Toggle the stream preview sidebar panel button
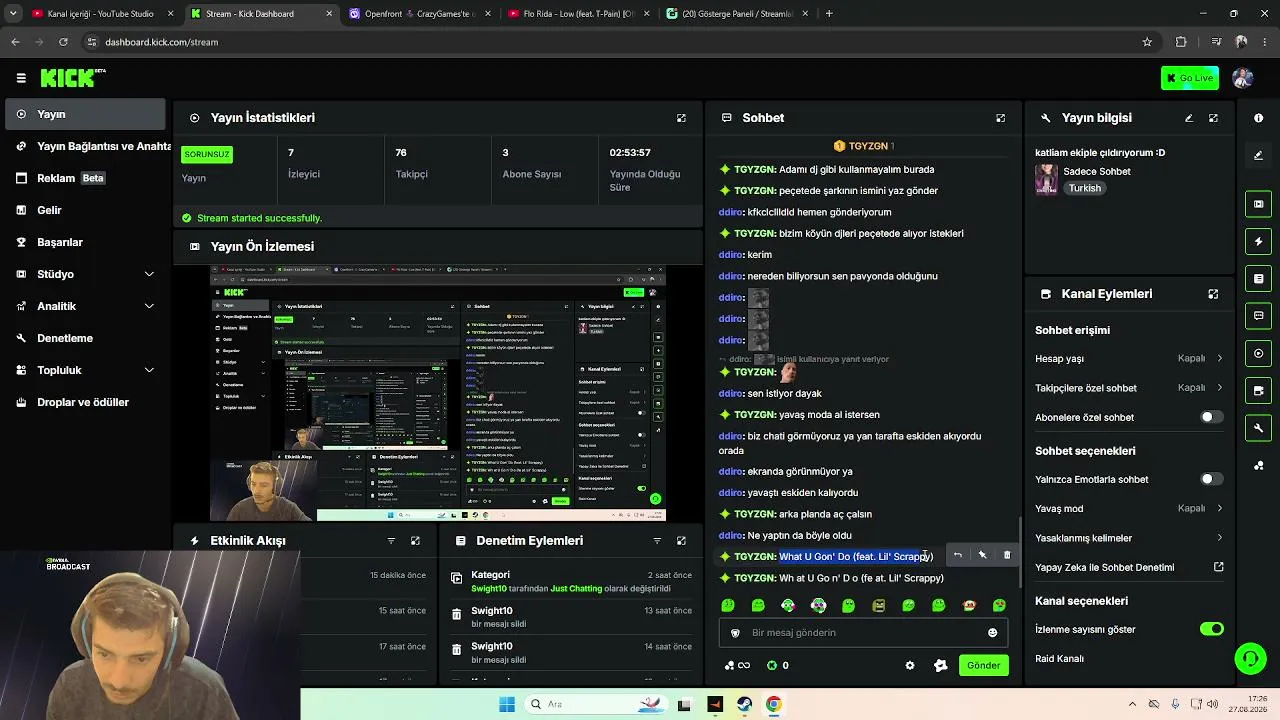Image resolution: width=1280 pixels, height=720 pixels. coord(1258,204)
